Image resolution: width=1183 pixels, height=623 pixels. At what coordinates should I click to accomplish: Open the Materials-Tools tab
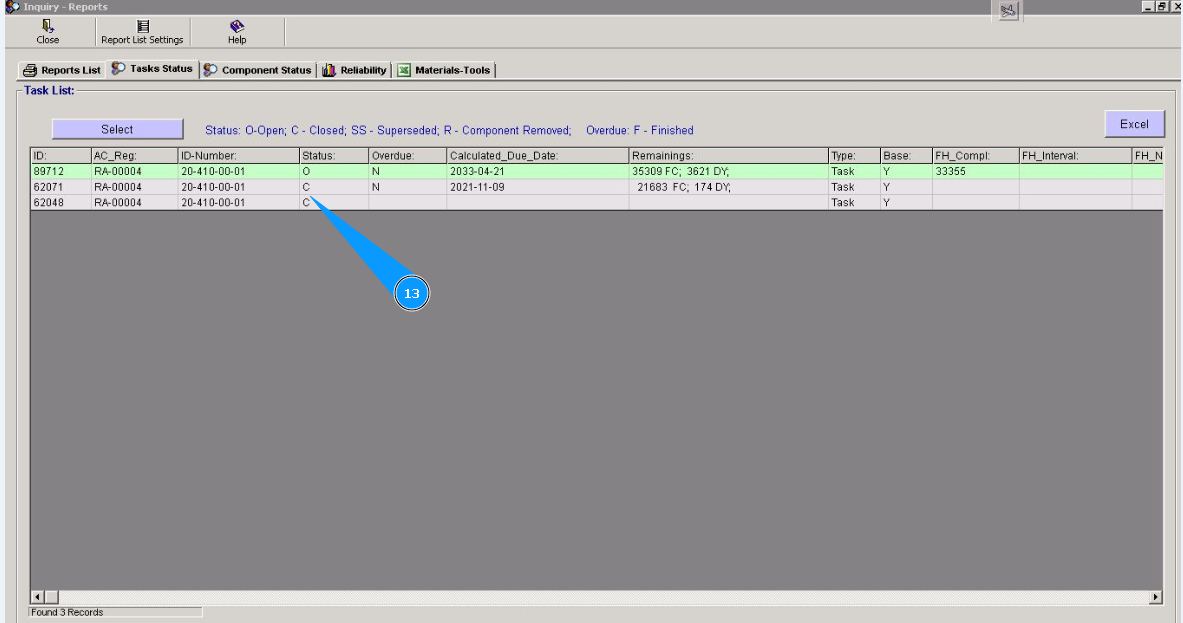[444, 70]
